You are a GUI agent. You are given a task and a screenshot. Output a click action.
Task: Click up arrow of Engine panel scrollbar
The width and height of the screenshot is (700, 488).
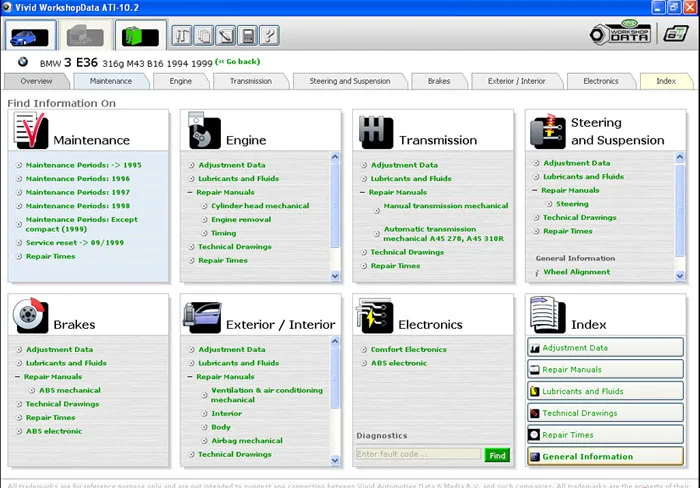(335, 157)
